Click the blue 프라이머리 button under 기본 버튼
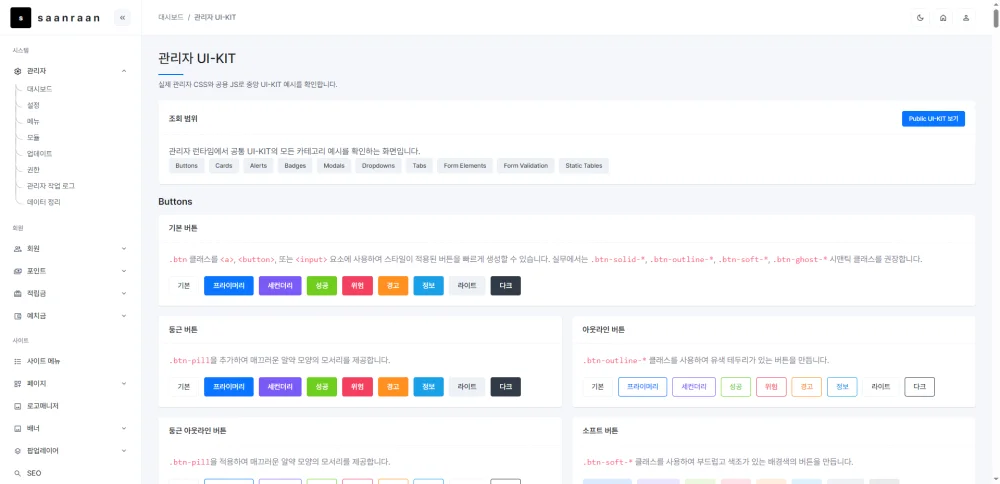1000x484 pixels. [x=229, y=286]
